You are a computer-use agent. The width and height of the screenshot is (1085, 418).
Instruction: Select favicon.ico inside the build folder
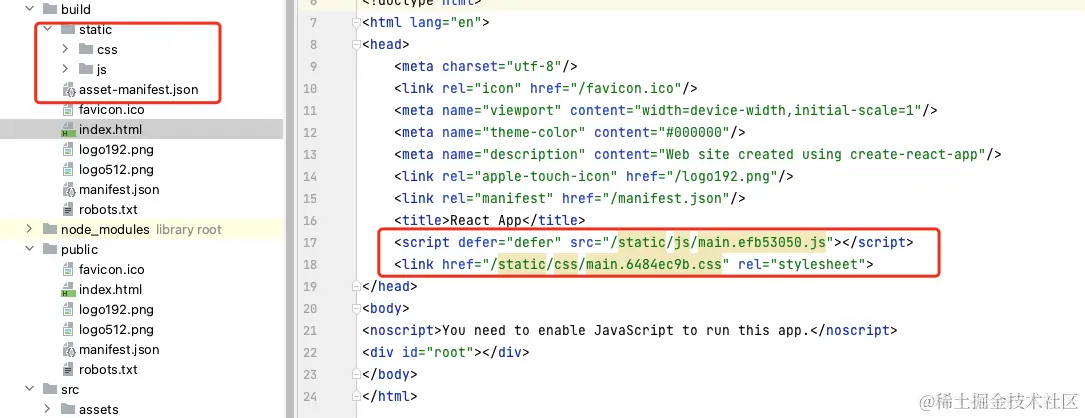point(111,109)
